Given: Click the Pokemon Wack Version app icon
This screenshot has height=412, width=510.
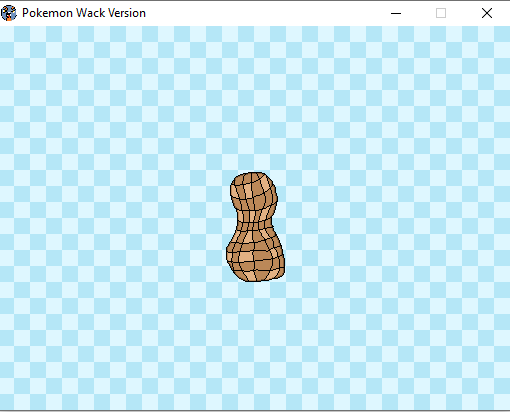Looking at the screenshot, I should point(9,13).
